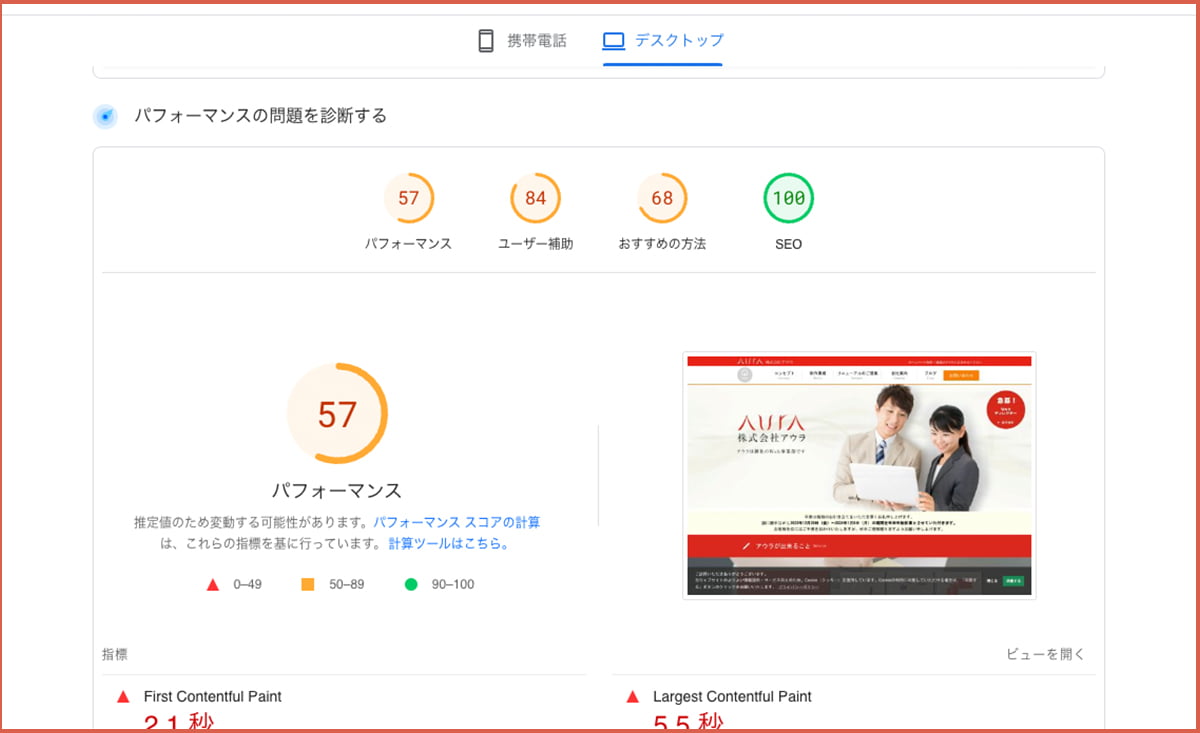
Task: Click the desktop monitor icon
Action: (x=613, y=41)
